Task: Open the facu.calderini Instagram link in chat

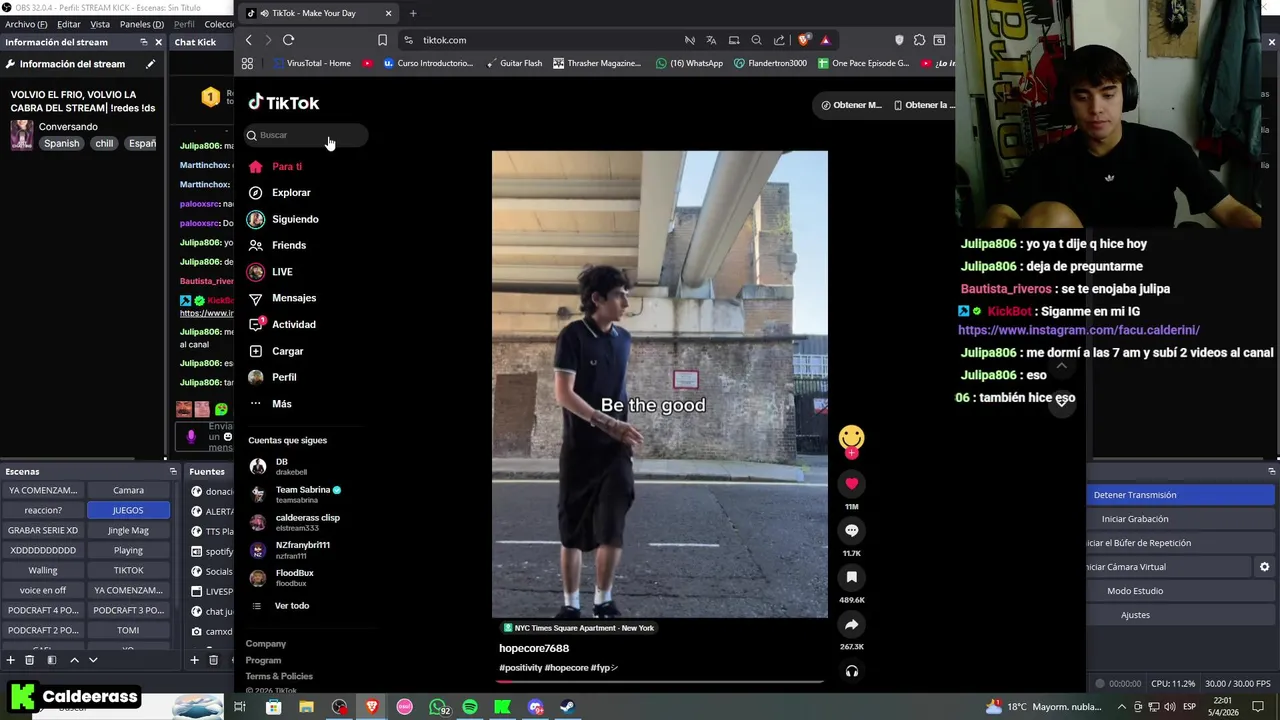Action: (1079, 330)
